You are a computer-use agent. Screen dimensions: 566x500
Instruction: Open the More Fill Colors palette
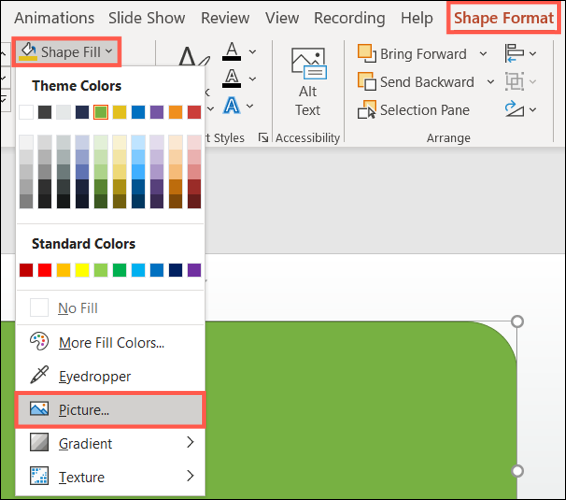point(110,343)
